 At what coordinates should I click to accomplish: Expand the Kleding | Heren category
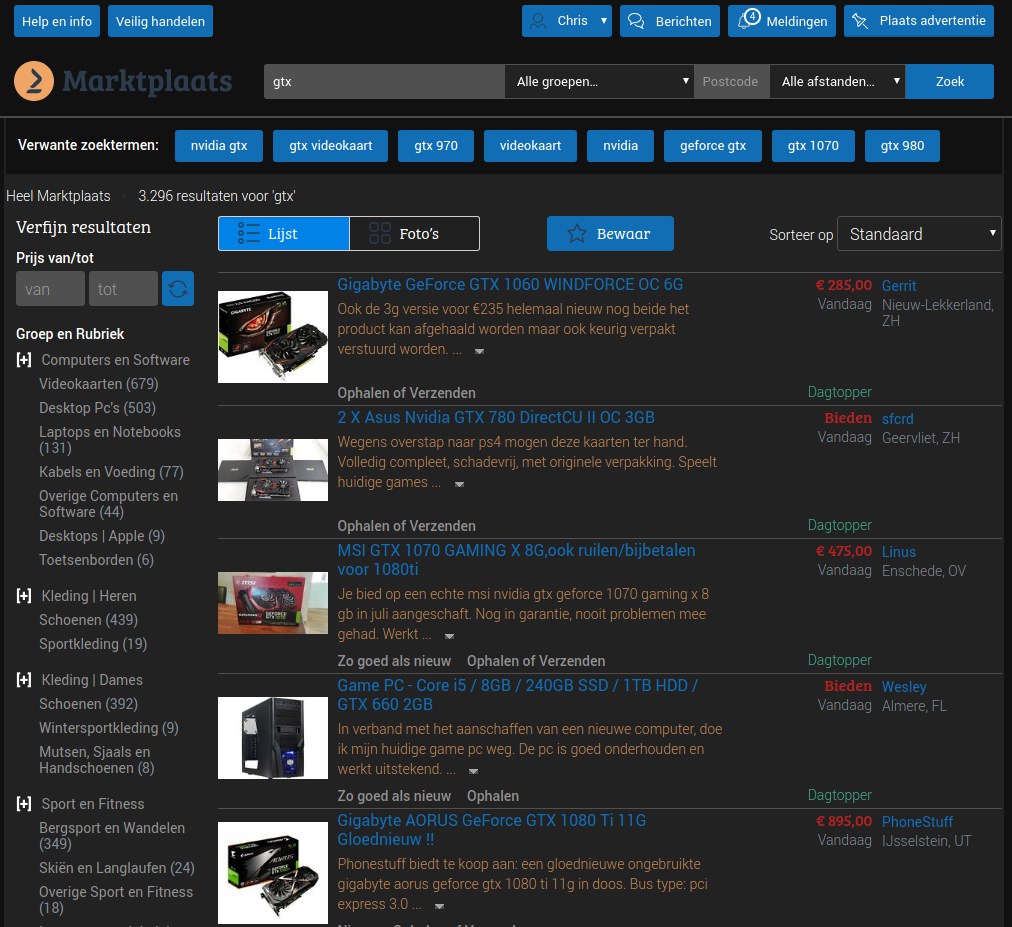coord(23,595)
